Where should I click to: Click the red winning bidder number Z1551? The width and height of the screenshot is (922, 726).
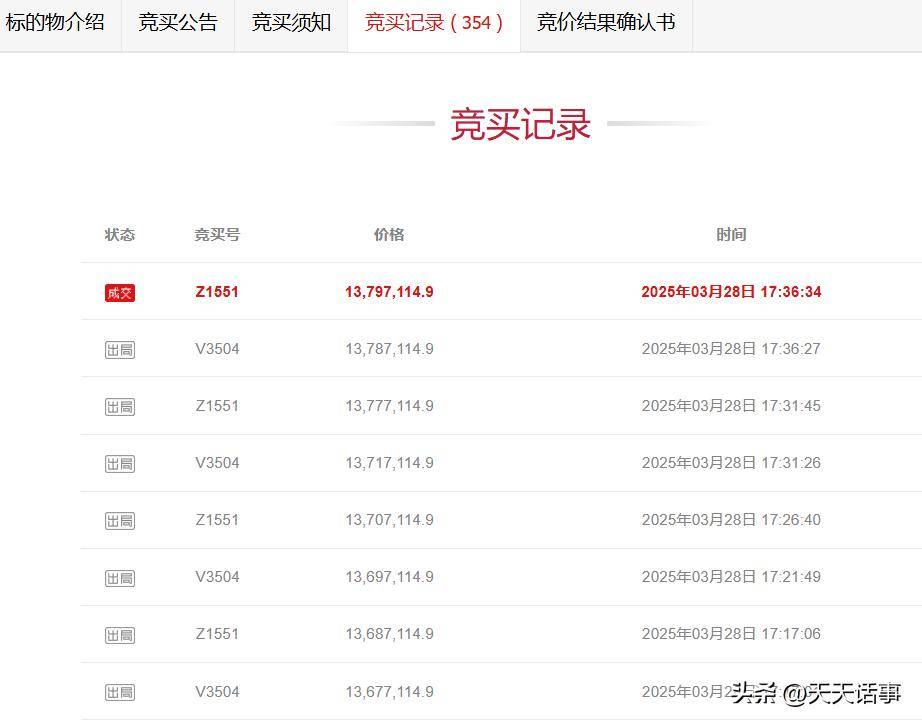(x=217, y=292)
